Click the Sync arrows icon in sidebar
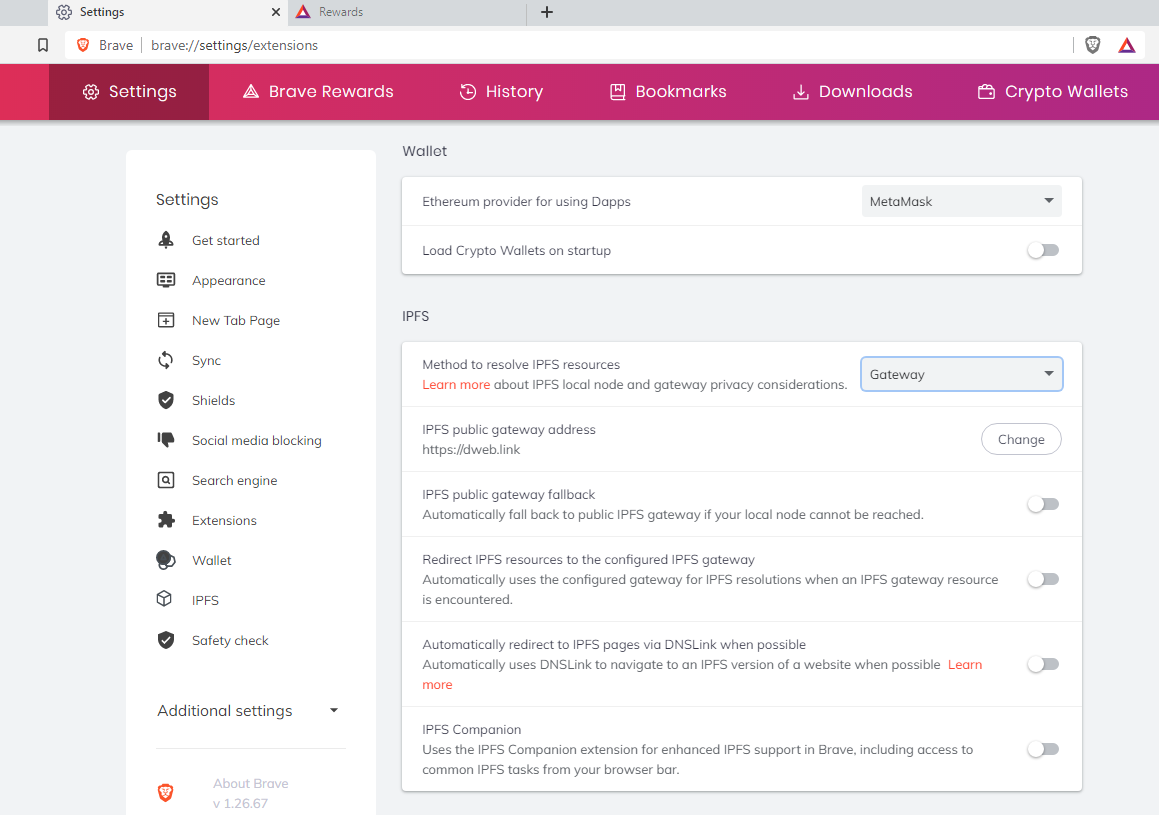1159x815 pixels. (166, 360)
